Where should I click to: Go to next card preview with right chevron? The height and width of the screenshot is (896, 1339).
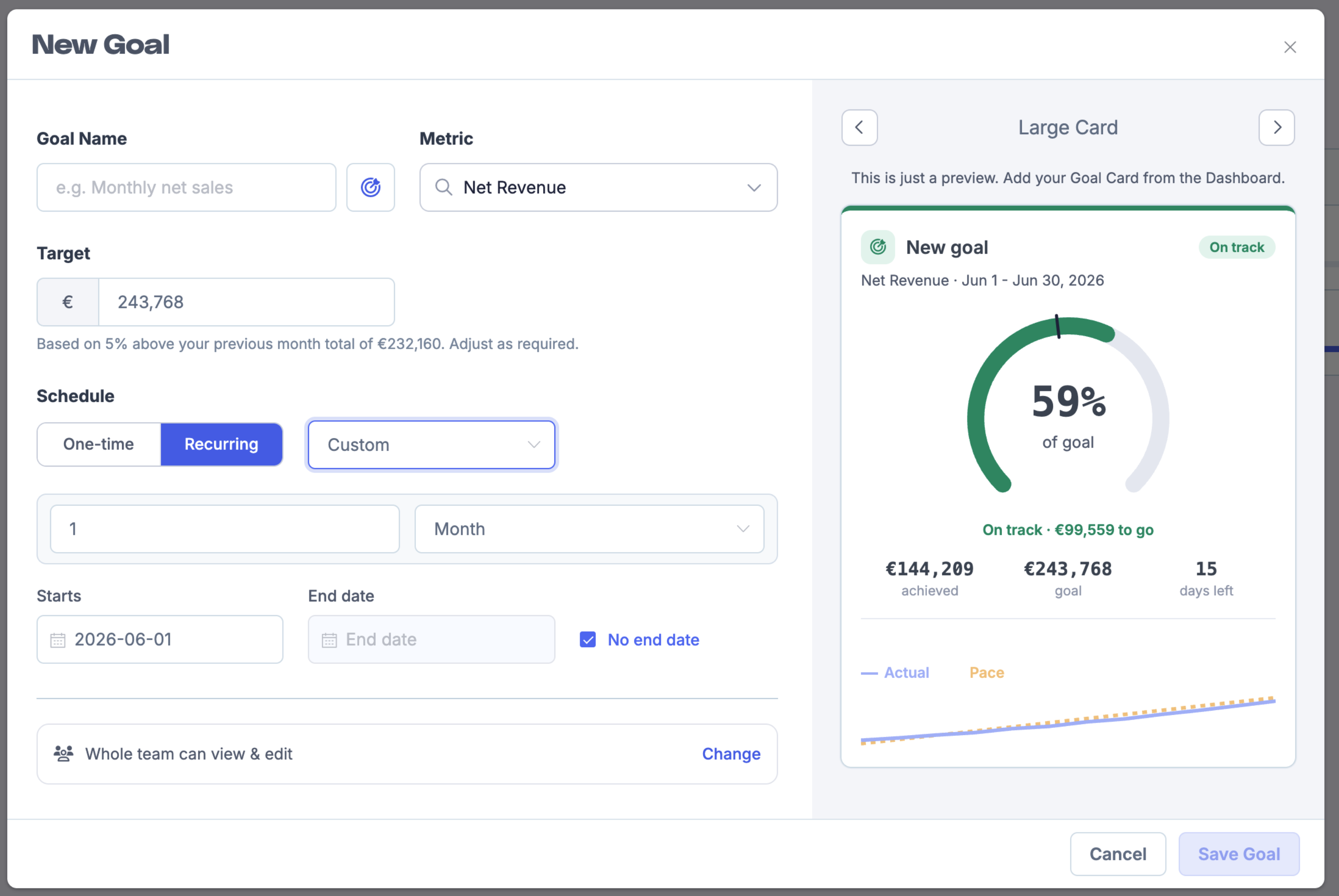(x=1276, y=128)
